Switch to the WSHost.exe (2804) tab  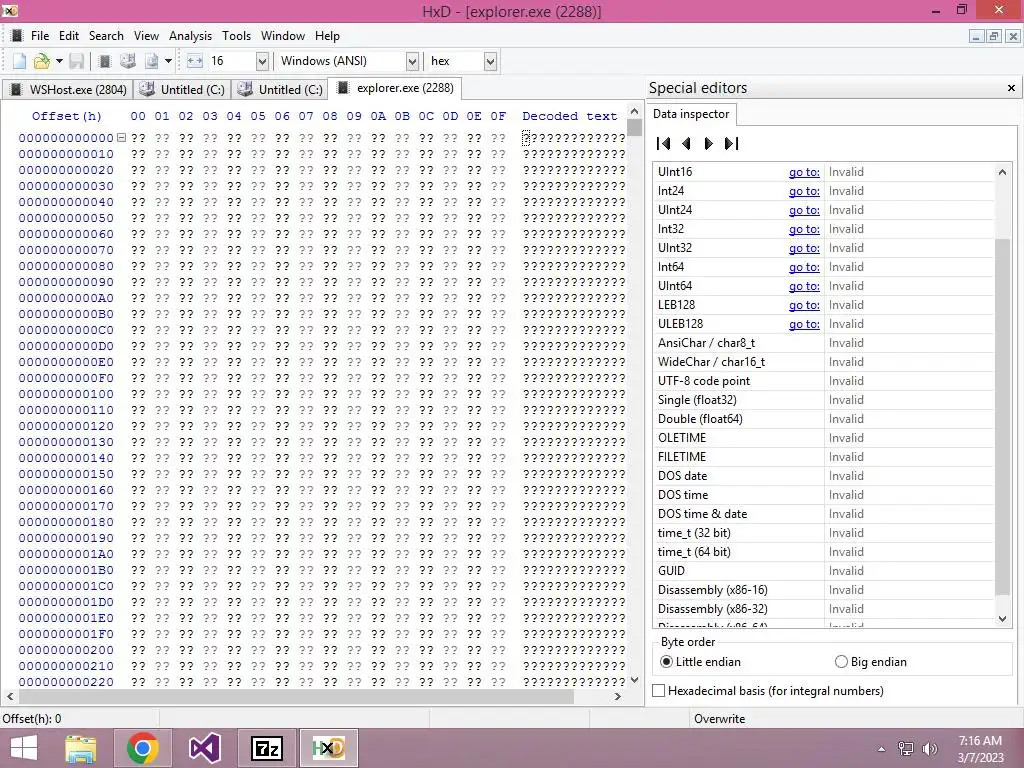(68, 89)
